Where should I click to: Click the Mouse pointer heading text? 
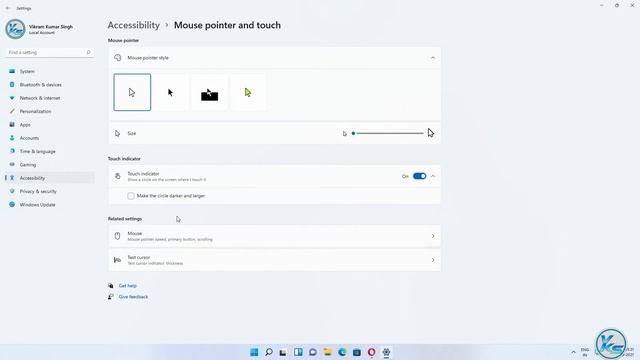(x=123, y=40)
